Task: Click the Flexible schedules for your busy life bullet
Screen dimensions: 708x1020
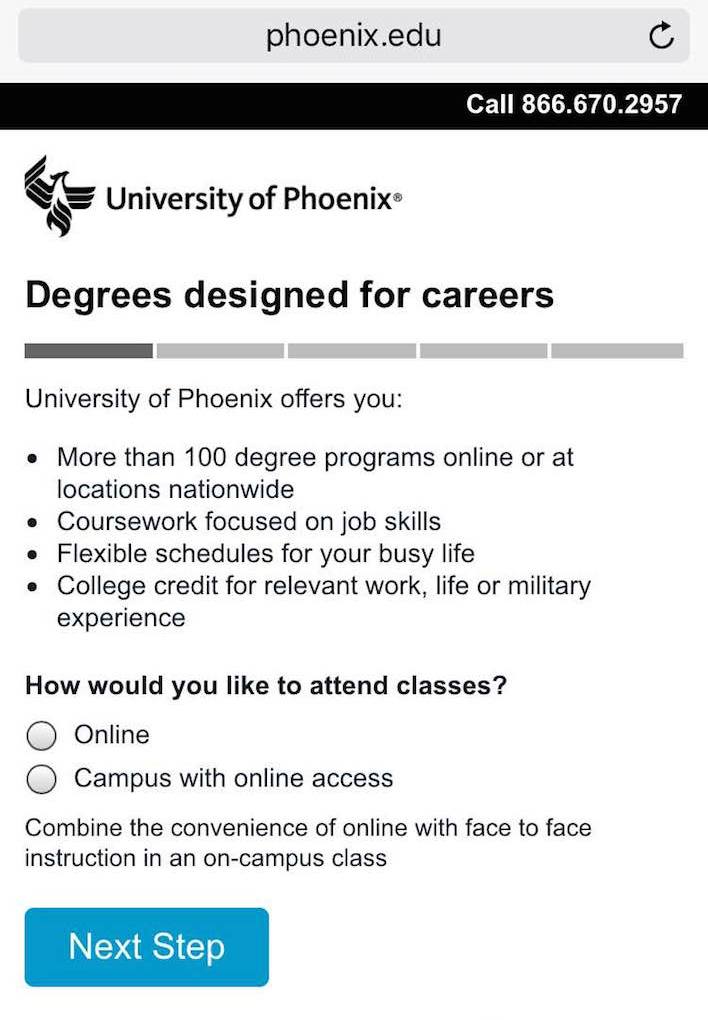Action: click(x=266, y=554)
